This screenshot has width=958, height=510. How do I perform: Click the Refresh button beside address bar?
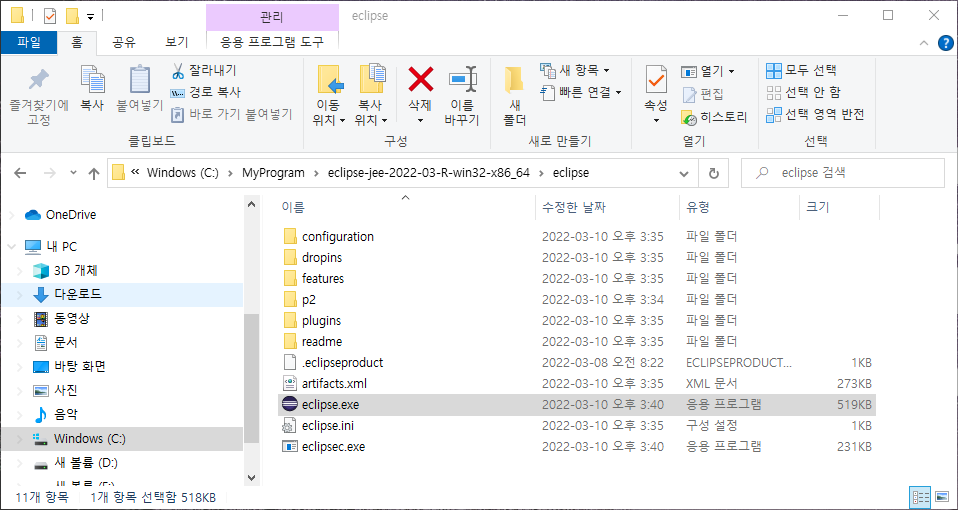(x=714, y=173)
